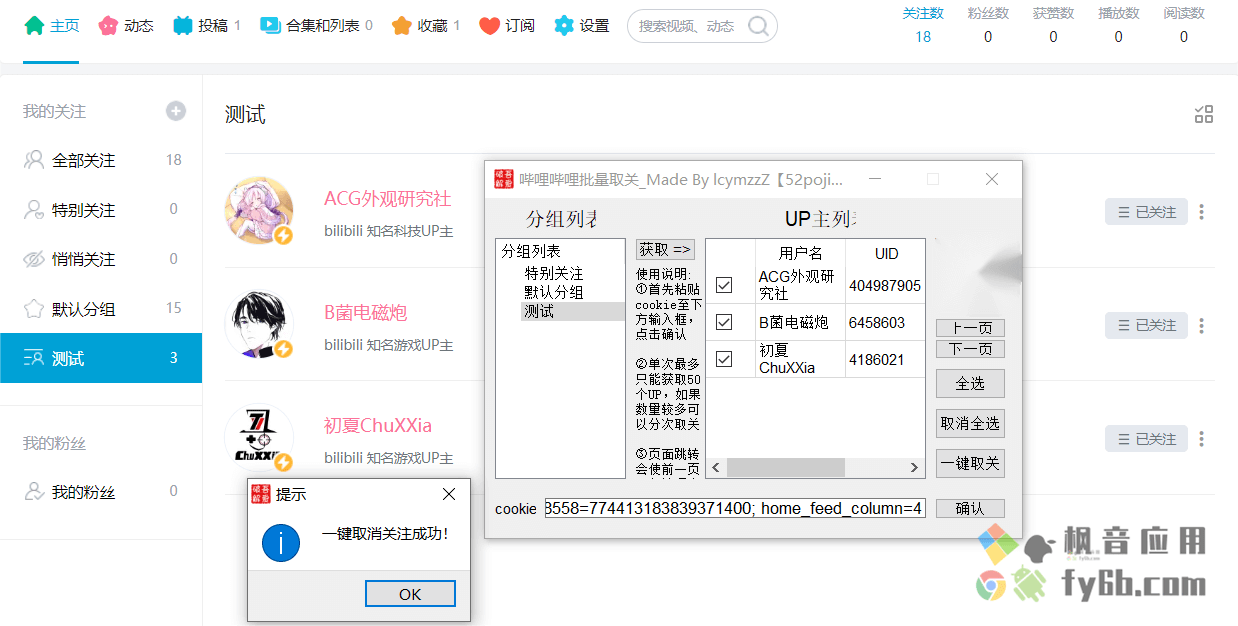Minimize the 哔哩哔哩批量取关 tool window
The image size is (1238, 626).
pyautogui.click(x=876, y=179)
